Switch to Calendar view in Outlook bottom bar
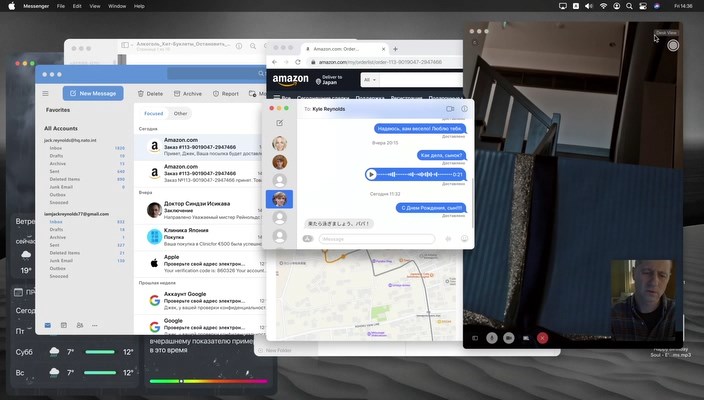This screenshot has height=400, width=704. 64,325
